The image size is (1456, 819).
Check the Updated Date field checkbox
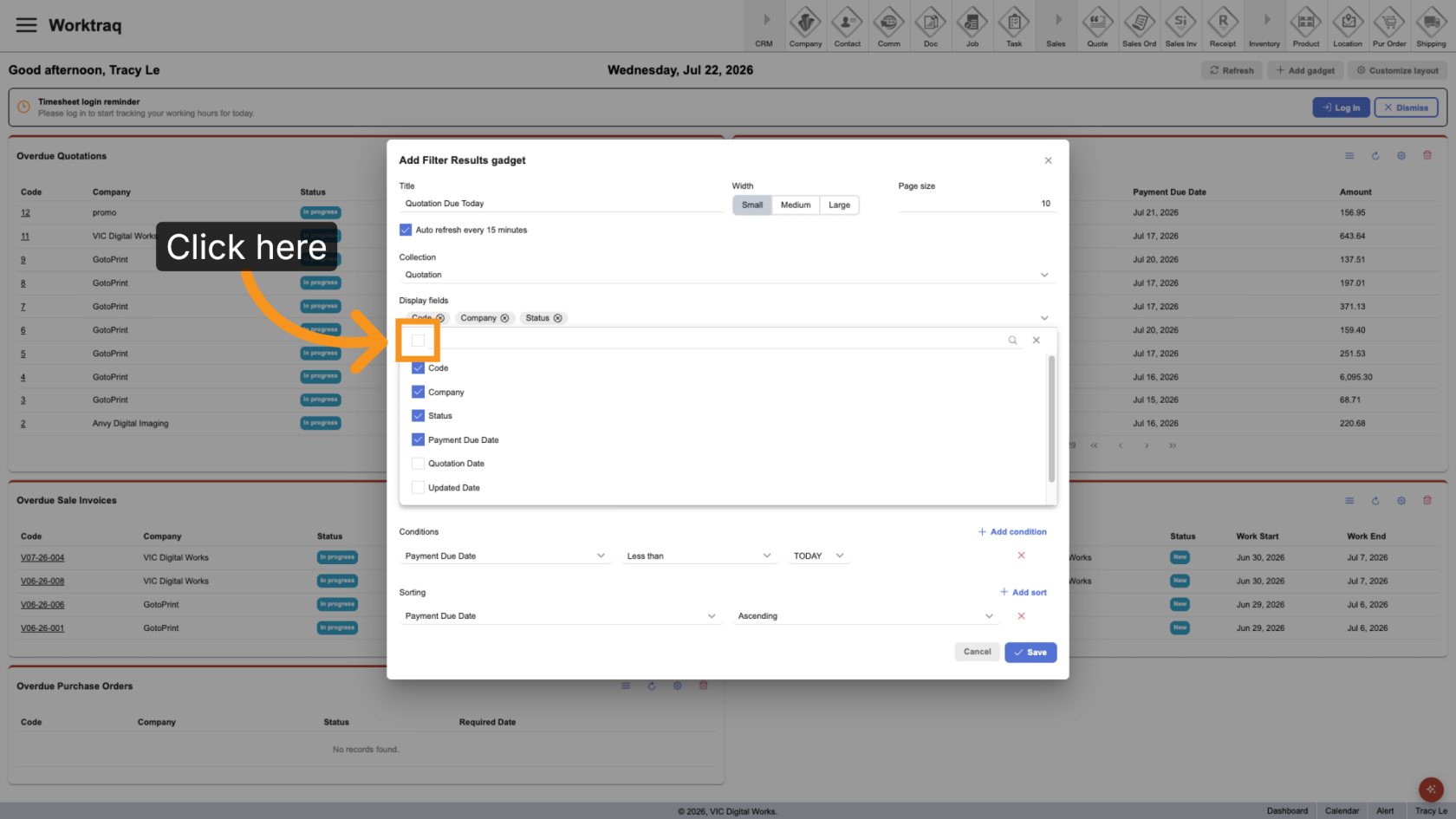click(x=418, y=488)
